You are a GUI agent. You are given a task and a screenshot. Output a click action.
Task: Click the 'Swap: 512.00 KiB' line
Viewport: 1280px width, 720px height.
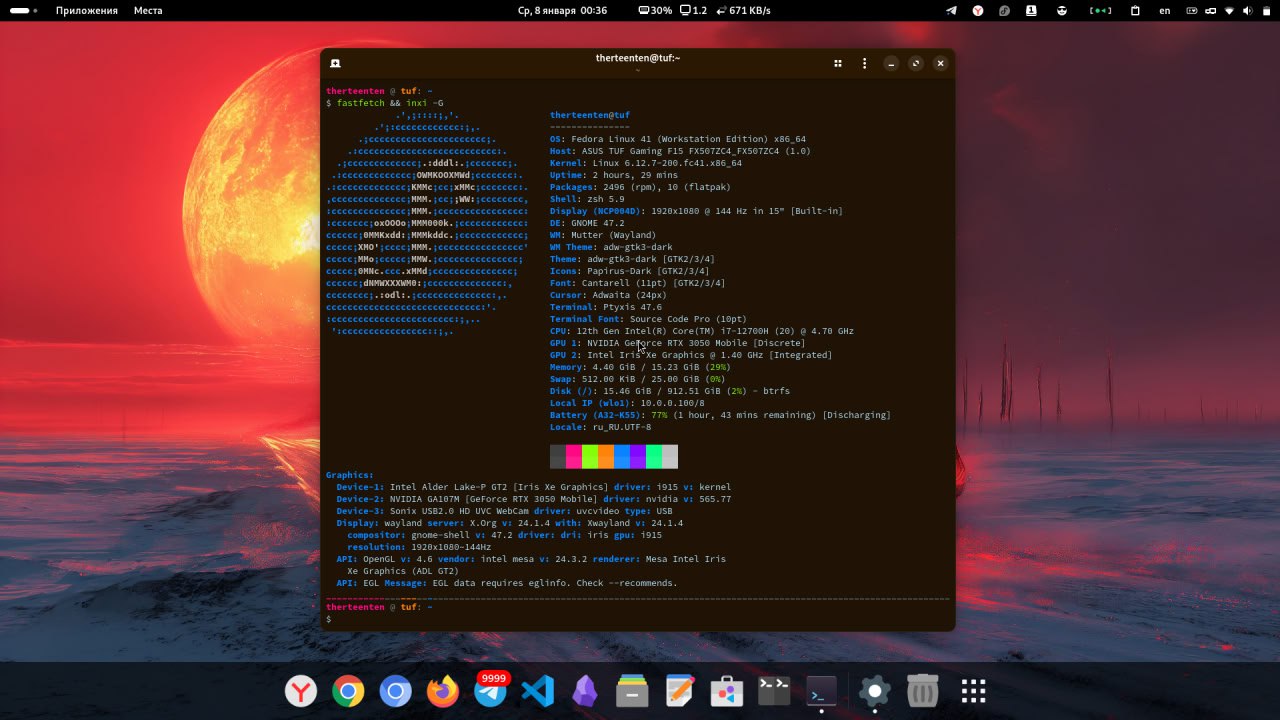click(x=638, y=379)
